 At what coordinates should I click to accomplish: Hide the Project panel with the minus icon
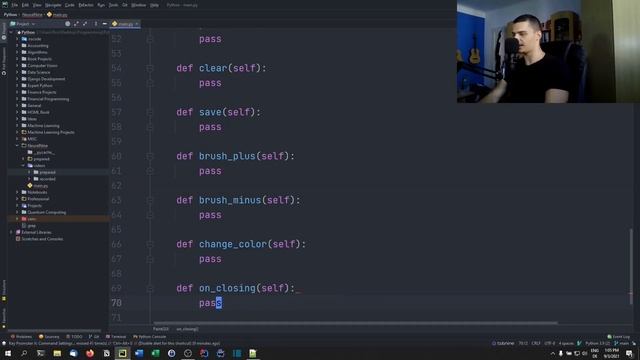coord(104,24)
